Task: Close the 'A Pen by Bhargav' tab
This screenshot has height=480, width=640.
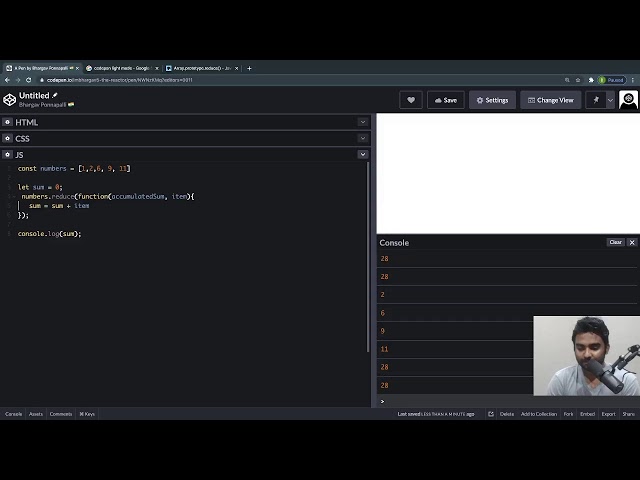Action: click(x=77, y=68)
